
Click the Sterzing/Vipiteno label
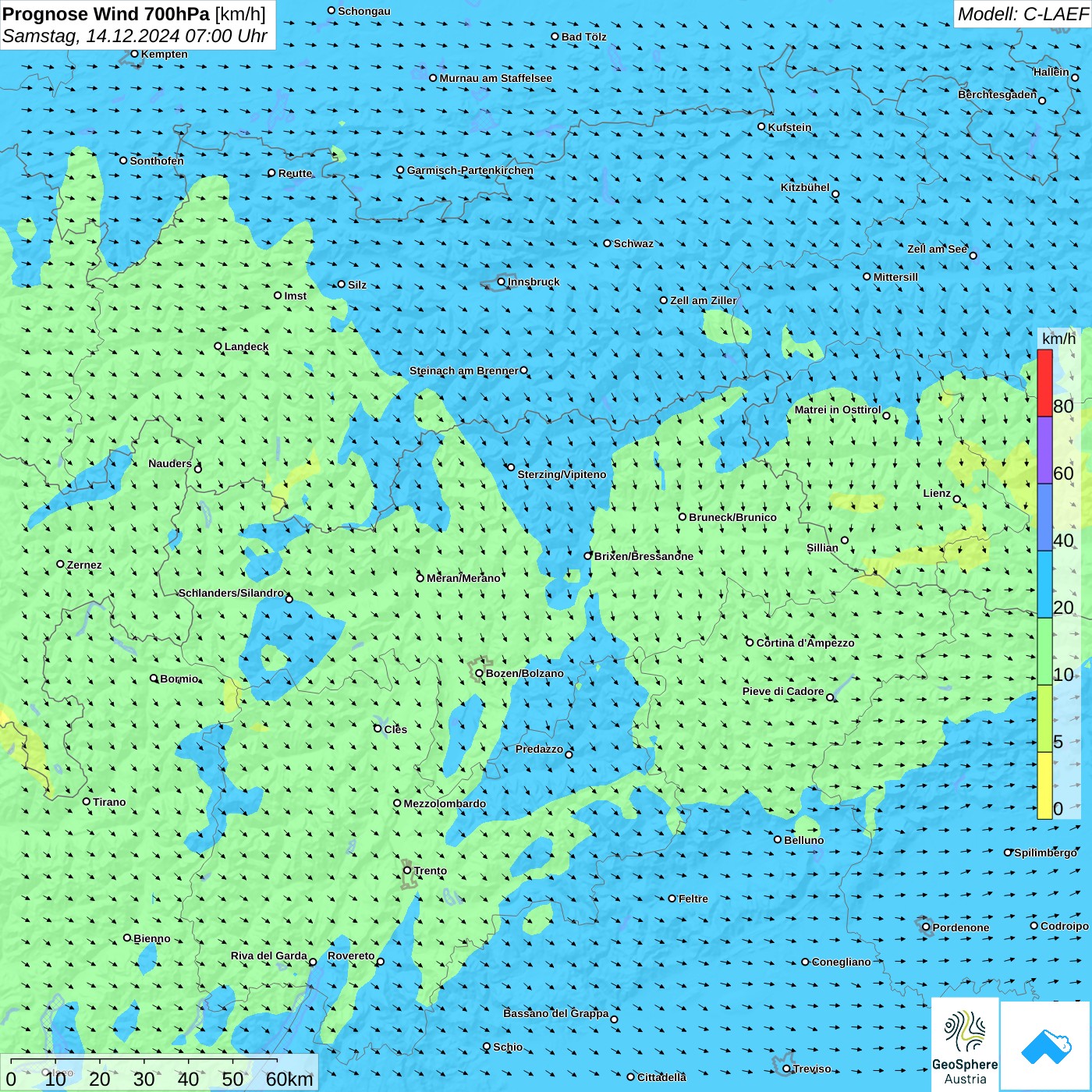pyautogui.click(x=562, y=474)
